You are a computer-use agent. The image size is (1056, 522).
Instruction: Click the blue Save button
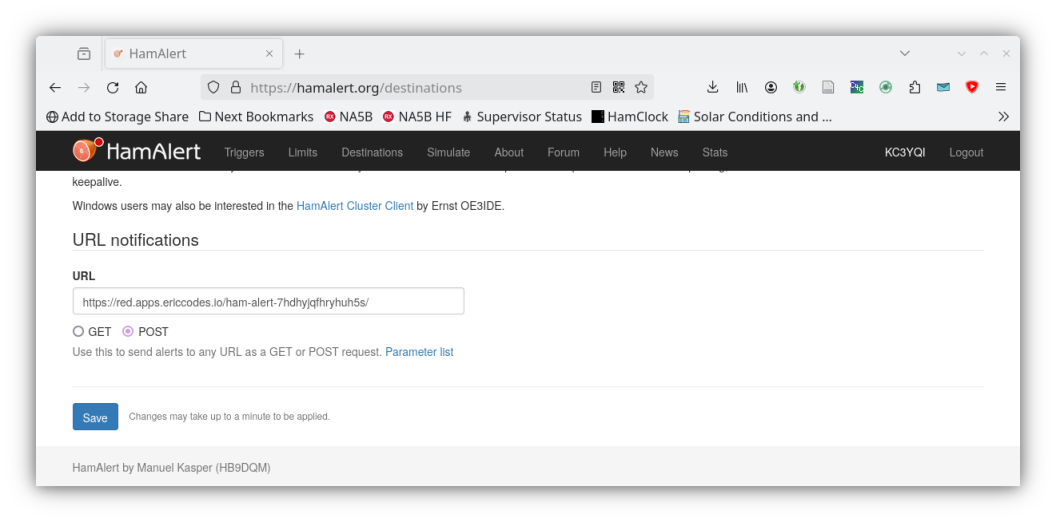point(95,417)
